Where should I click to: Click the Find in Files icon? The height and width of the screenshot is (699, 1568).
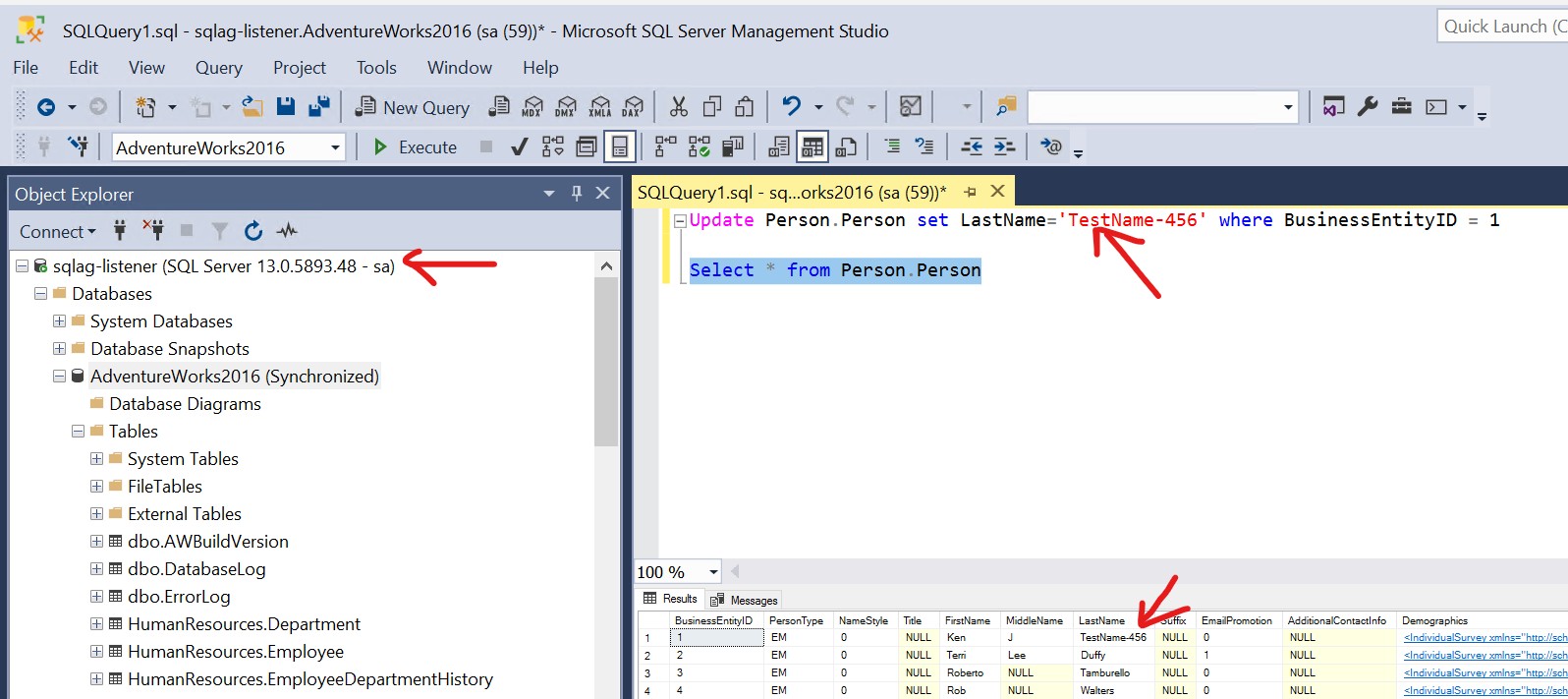(1006, 106)
